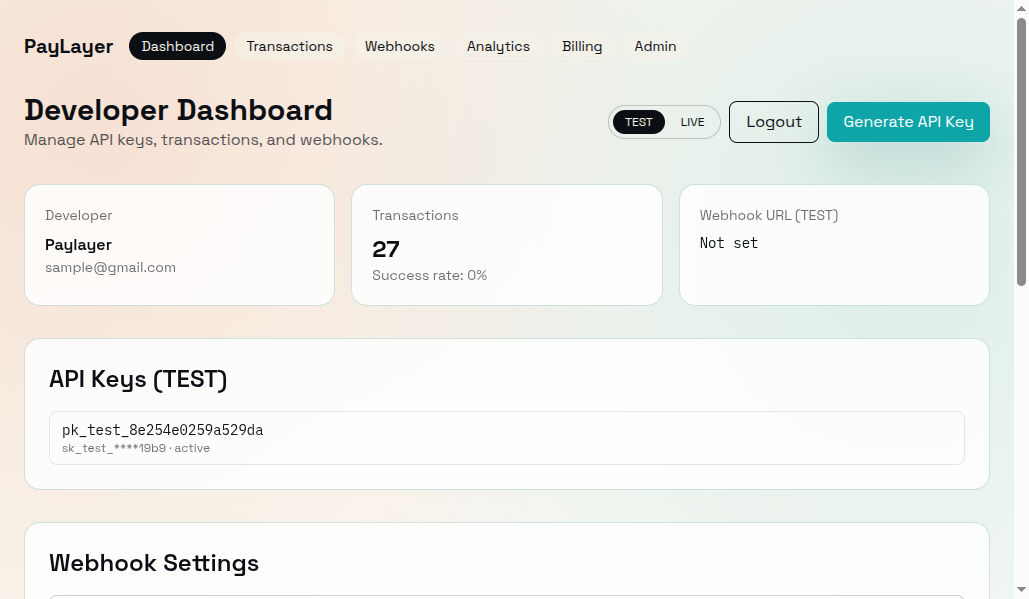Image resolution: width=1029 pixels, height=599 pixels.
Task: Click the Success rate statistic
Action: coord(429,275)
